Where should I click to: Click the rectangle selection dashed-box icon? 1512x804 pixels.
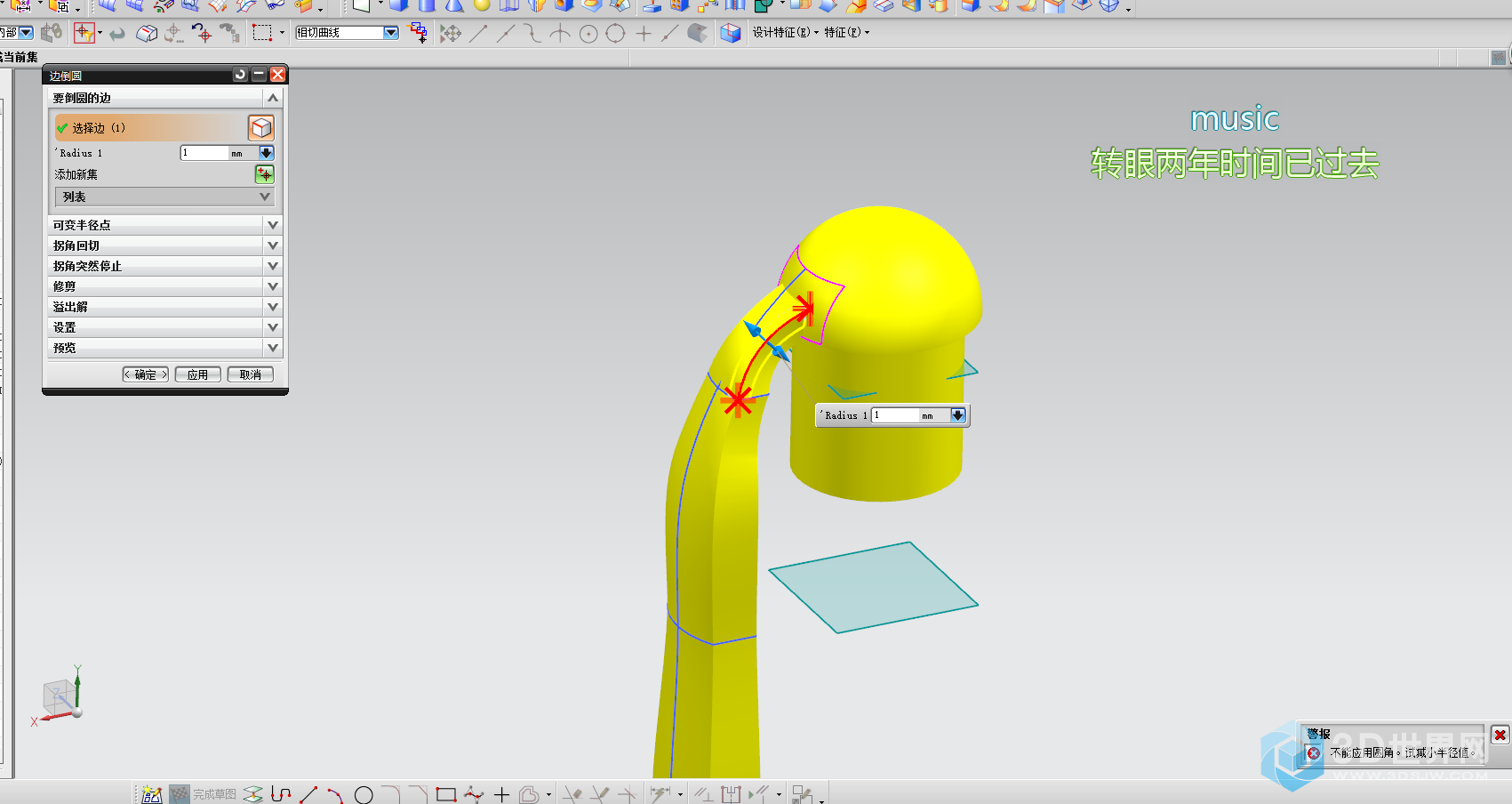262,34
